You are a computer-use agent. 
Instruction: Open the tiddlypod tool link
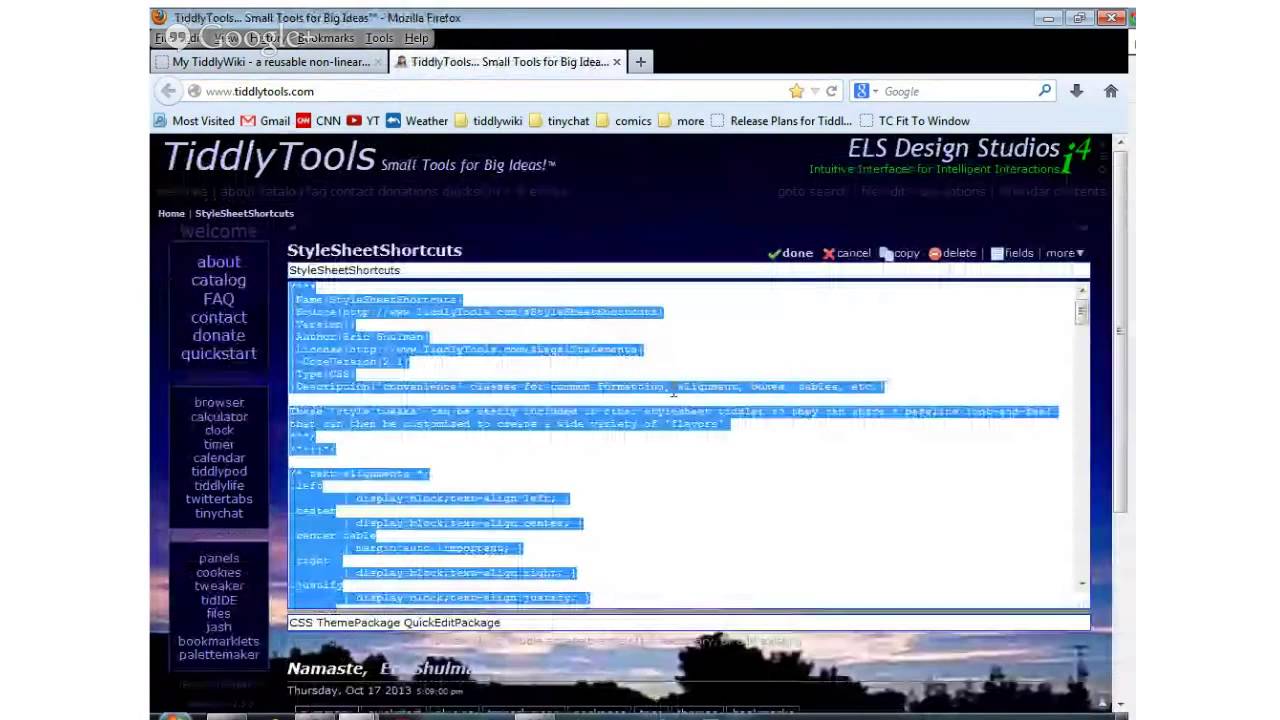(x=219, y=471)
